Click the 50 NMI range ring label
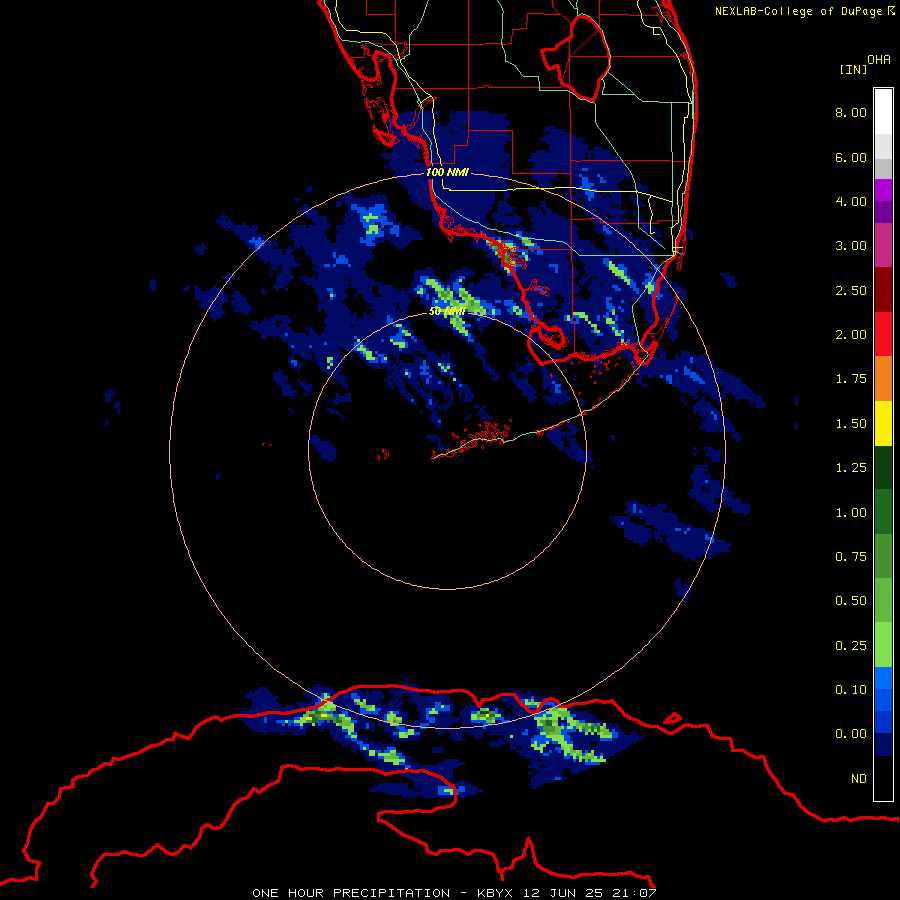 pyautogui.click(x=447, y=311)
